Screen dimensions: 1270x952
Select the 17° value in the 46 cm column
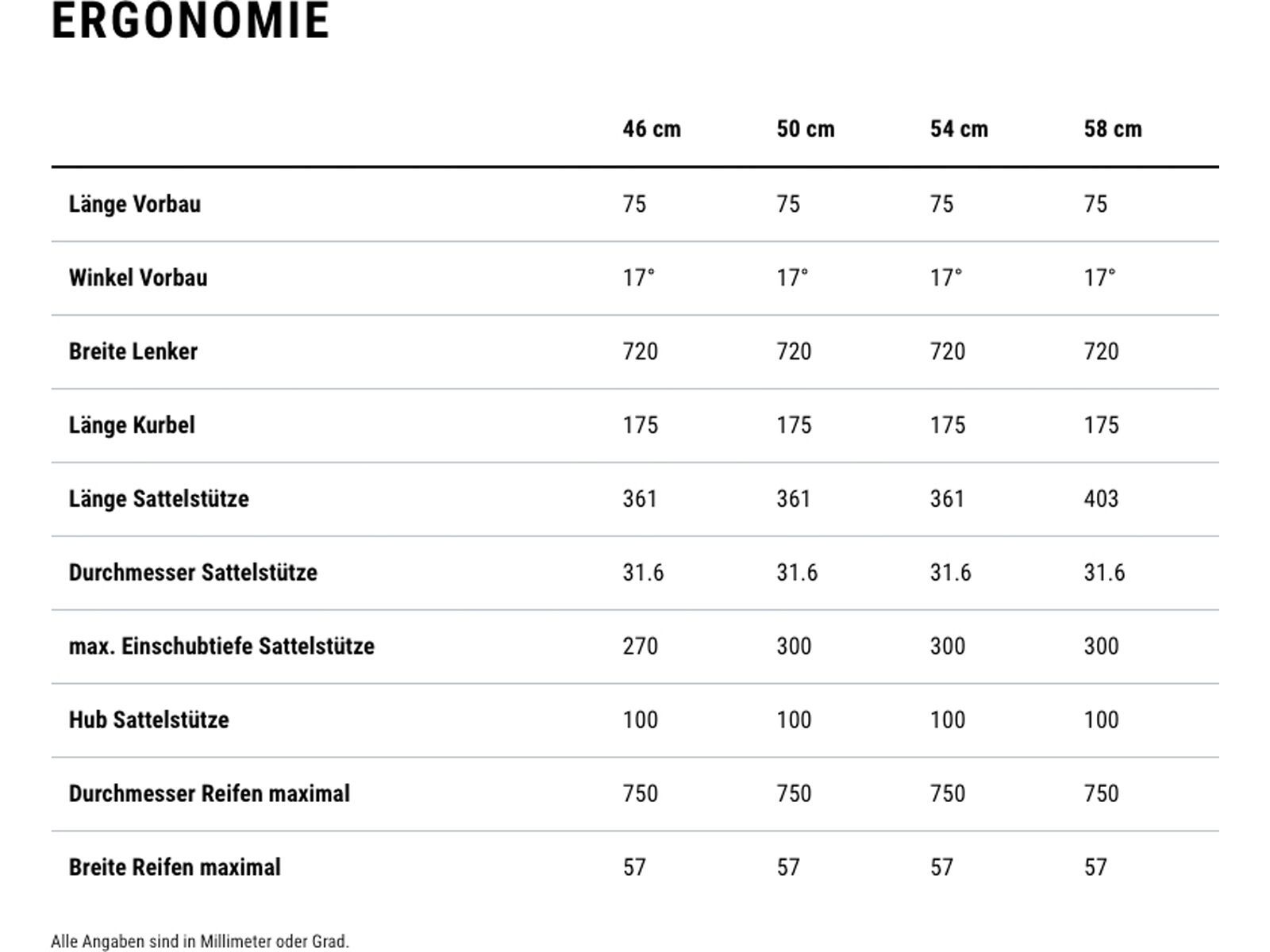pyautogui.click(x=639, y=278)
